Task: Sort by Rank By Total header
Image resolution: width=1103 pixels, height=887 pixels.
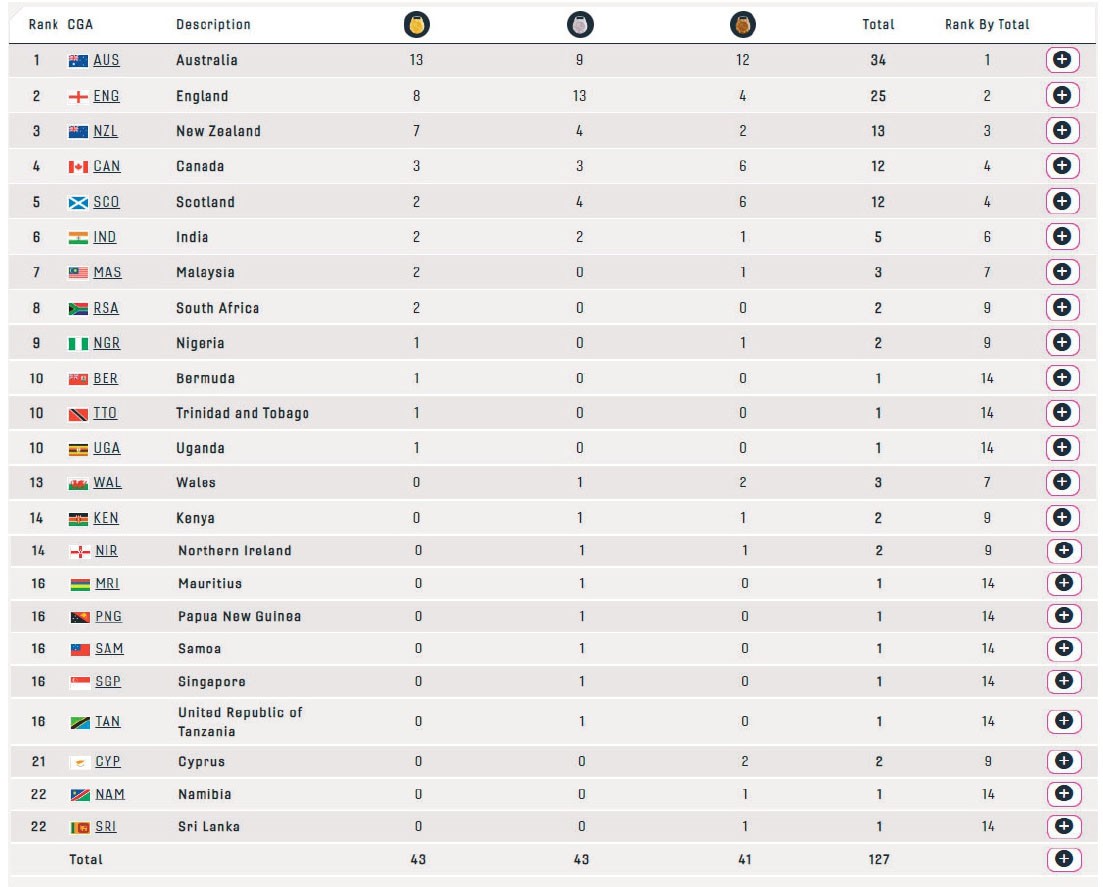Action: coord(986,25)
